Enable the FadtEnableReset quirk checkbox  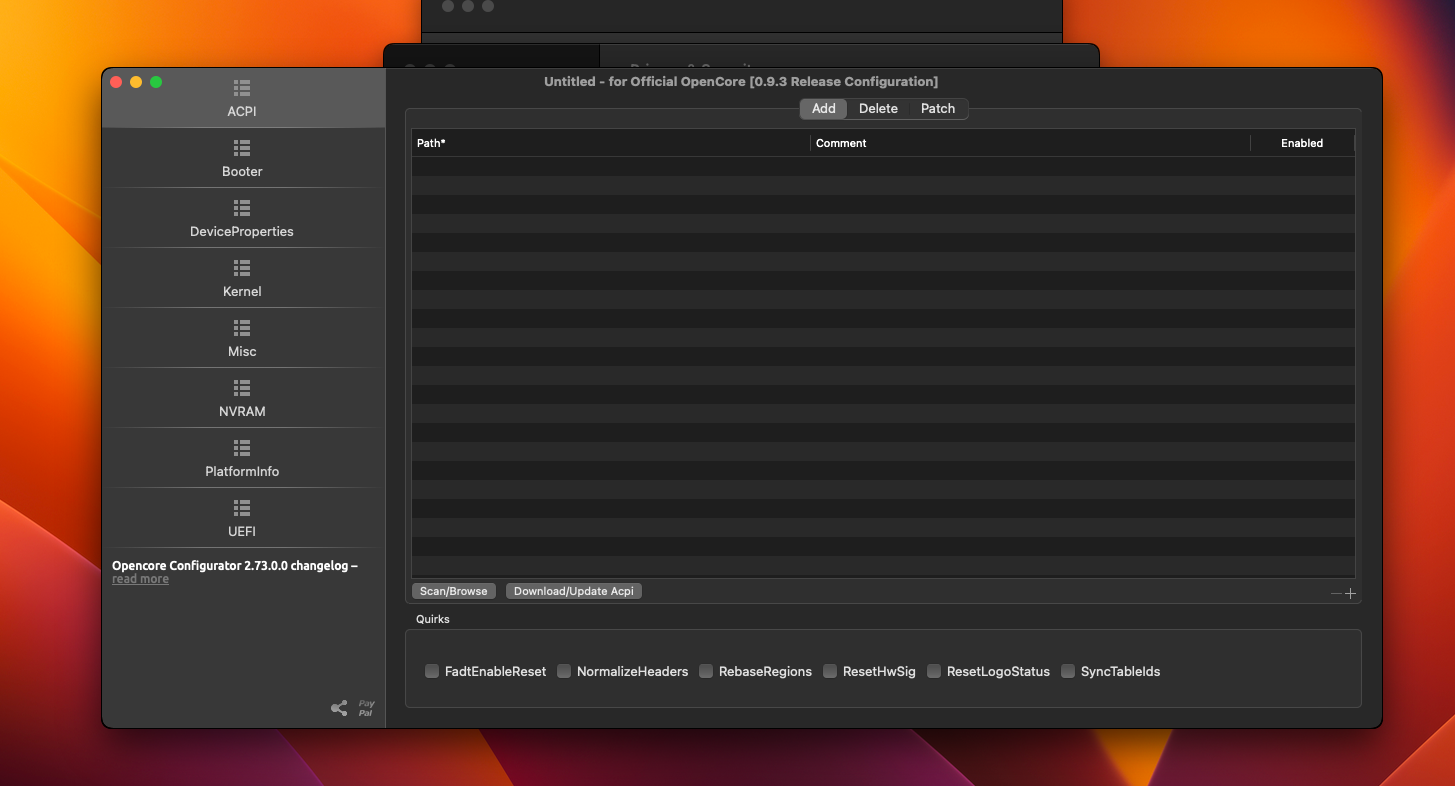[432, 671]
